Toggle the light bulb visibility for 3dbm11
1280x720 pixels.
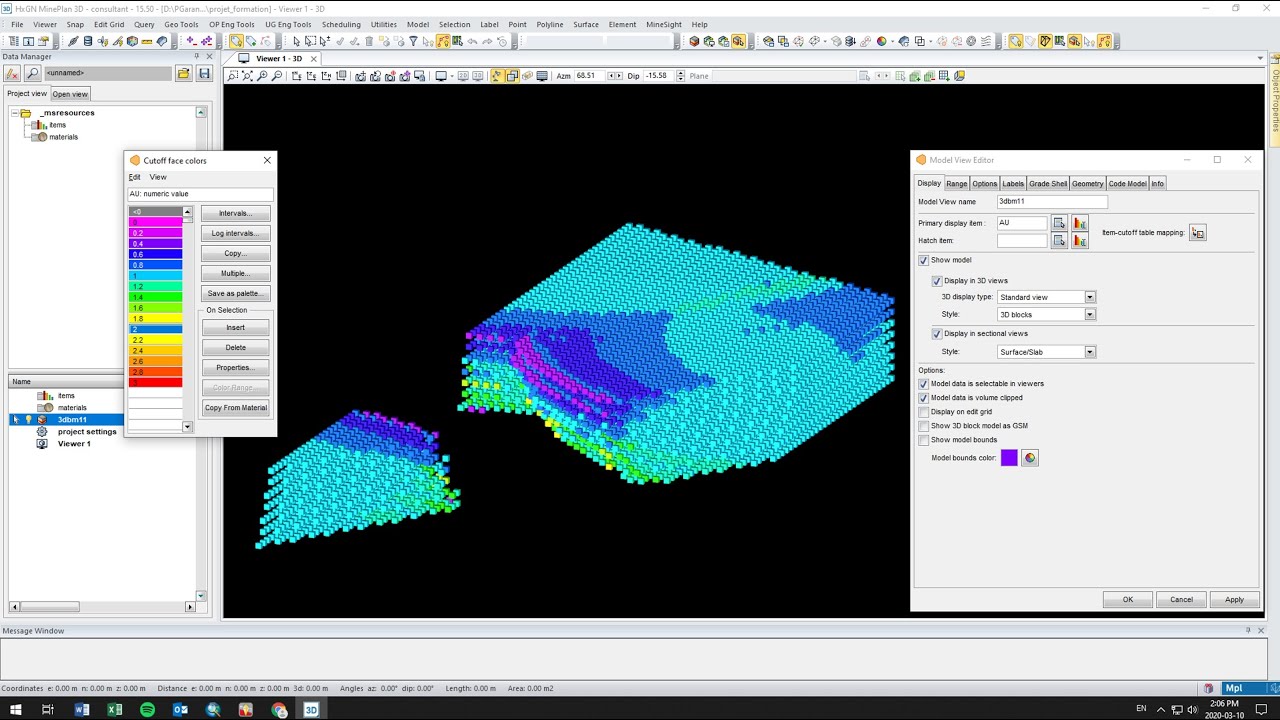click(28, 420)
